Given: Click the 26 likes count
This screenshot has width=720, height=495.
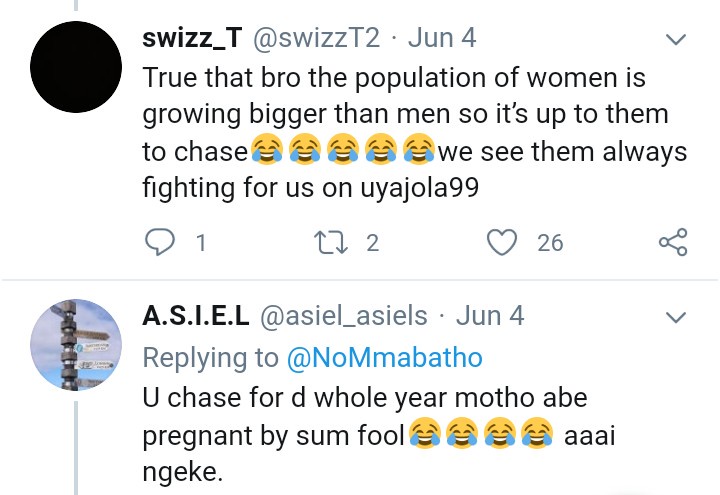Looking at the screenshot, I should (550, 241).
